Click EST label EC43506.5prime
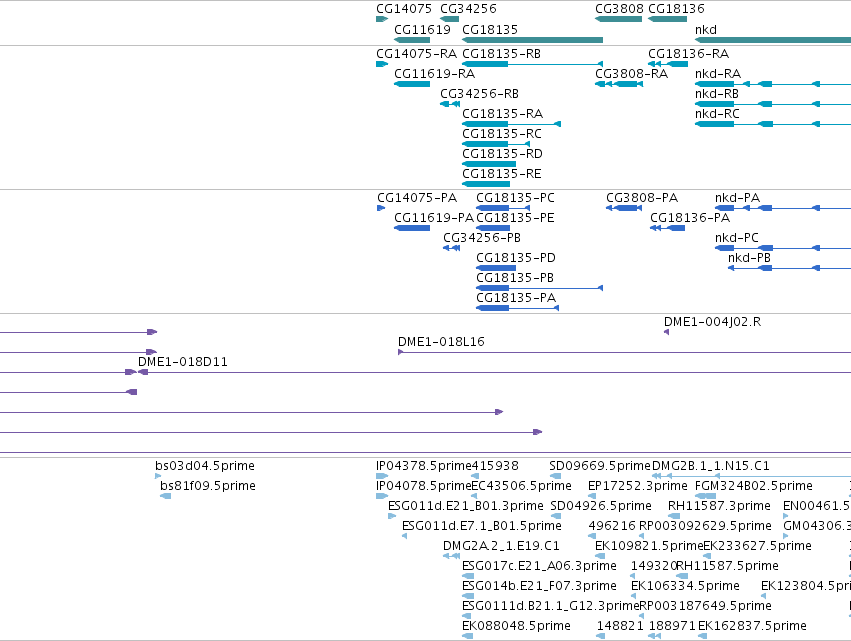Viewport: 851px width, 641px height. [x=522, y=486]
